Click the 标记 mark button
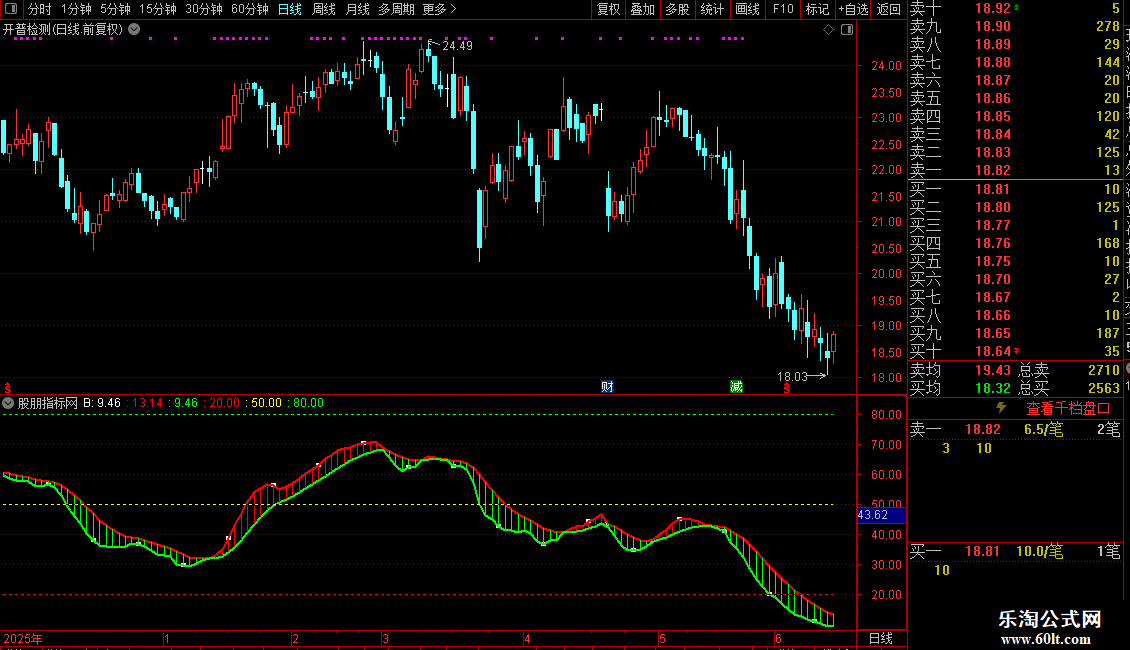The height and width of the screenshot is (650, 1130). 817,9
